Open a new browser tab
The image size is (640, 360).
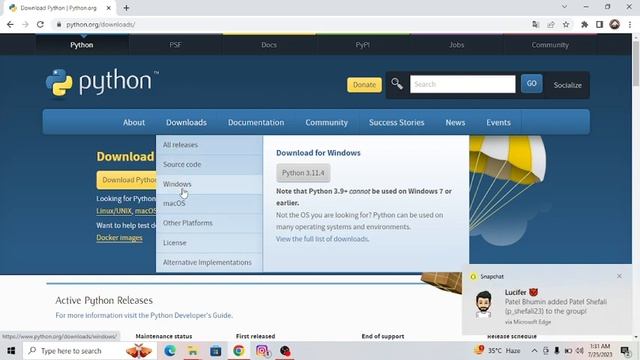[x=126, y=8]
